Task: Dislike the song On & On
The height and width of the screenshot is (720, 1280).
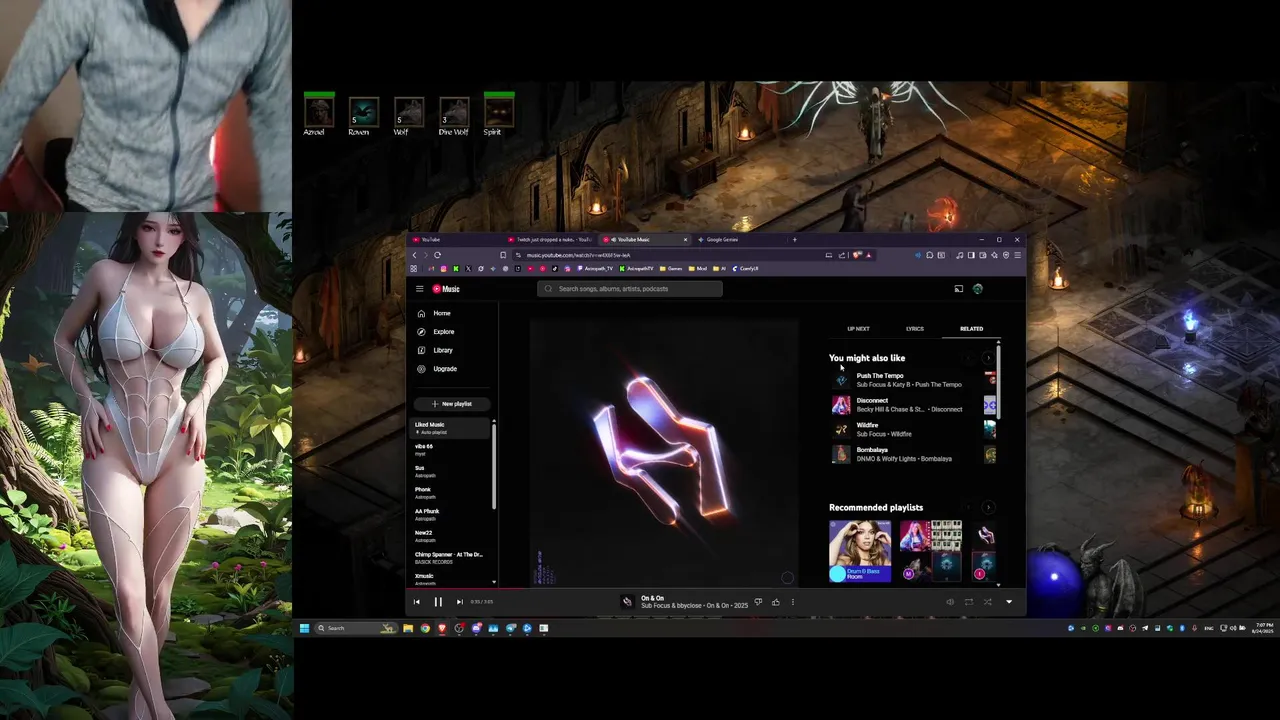Action: pyautogui.click(x=758, y=602)
